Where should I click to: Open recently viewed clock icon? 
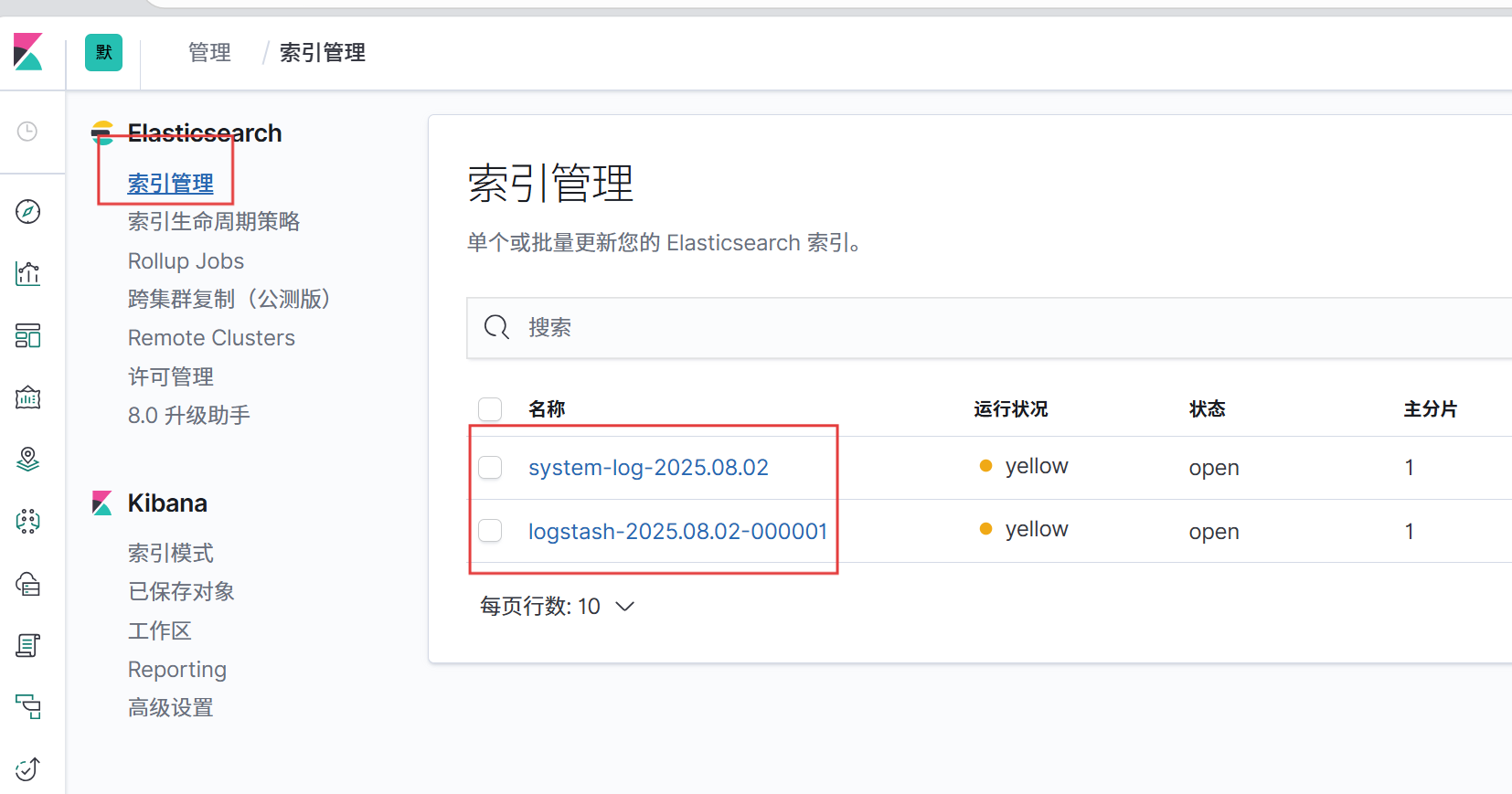28,132
